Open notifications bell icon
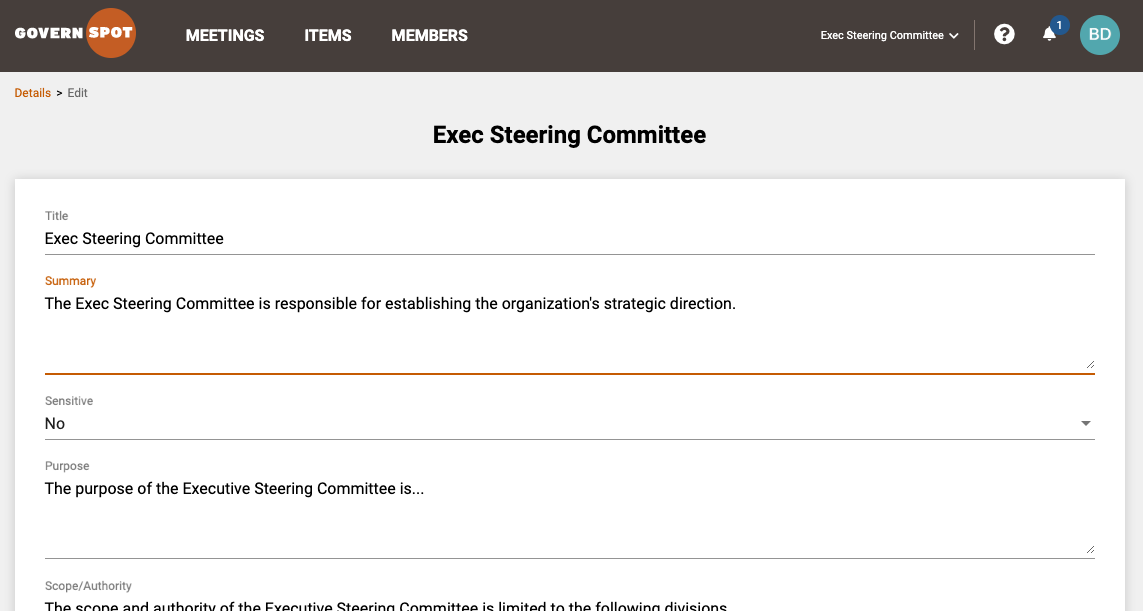This screenshot has height=611, width=1143. [x=1049, y=34]
